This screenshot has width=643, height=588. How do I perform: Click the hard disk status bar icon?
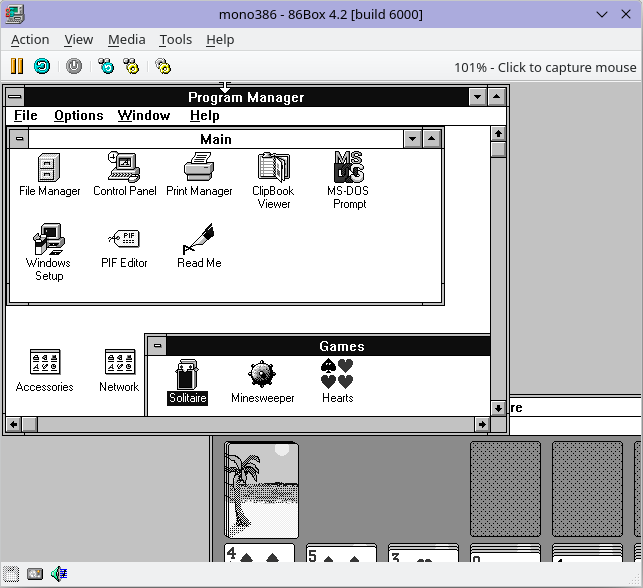click(x=35, y=574)
